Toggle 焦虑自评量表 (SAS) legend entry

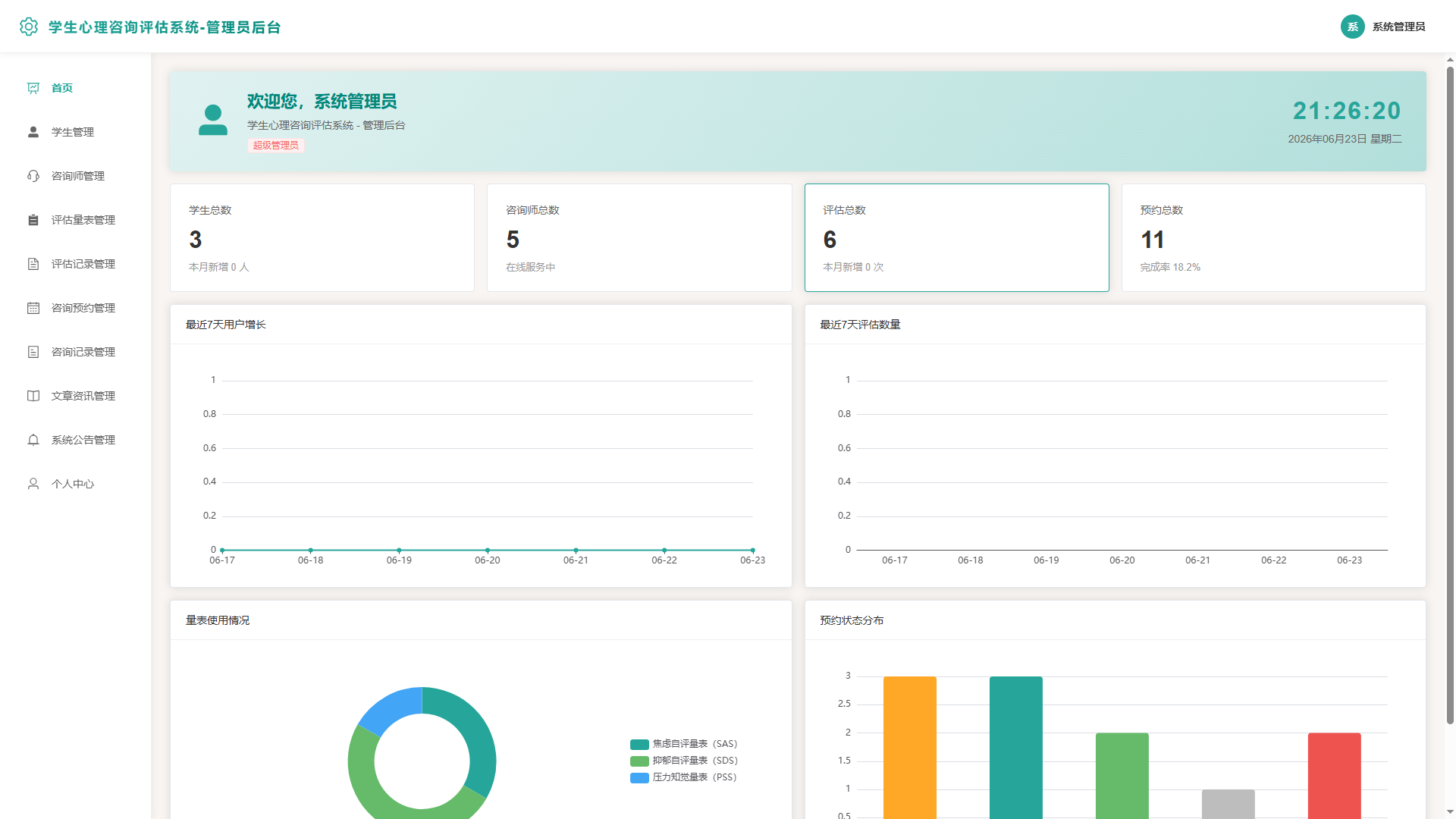[x=683, y=744]
